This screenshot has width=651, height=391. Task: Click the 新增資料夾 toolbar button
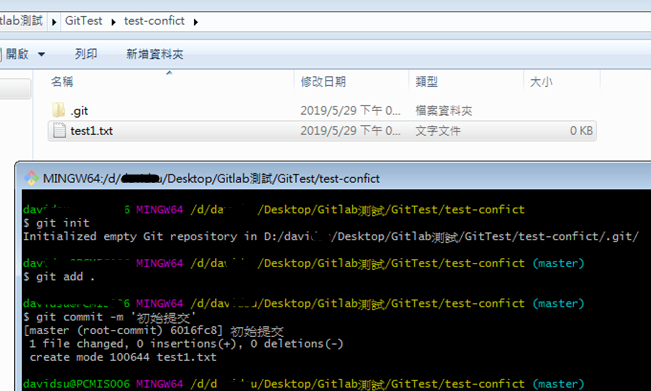click(x=155, y=54)
